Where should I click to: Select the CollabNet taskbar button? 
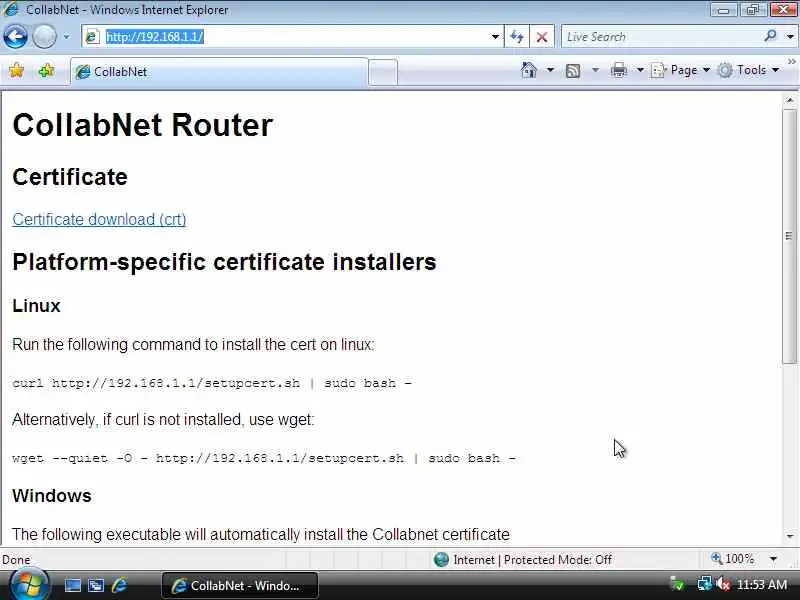tap(240, 586)
